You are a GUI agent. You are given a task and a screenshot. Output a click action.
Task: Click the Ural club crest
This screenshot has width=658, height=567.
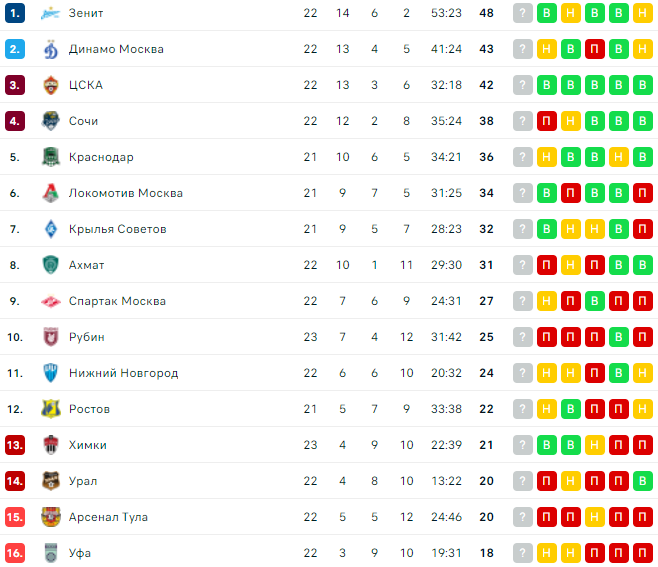click(51, 481)
